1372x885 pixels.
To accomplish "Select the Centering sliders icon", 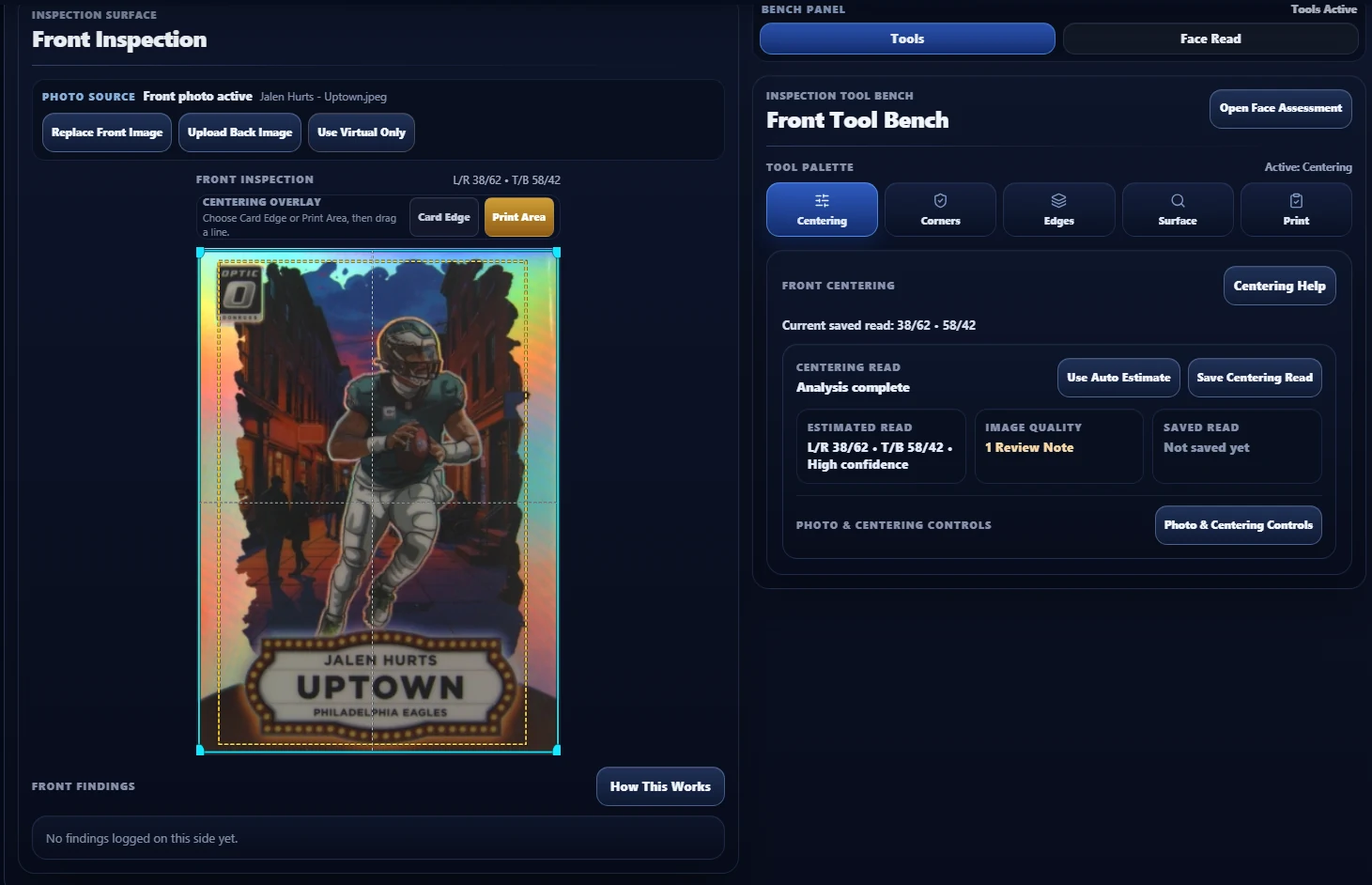I will (822, 200).
